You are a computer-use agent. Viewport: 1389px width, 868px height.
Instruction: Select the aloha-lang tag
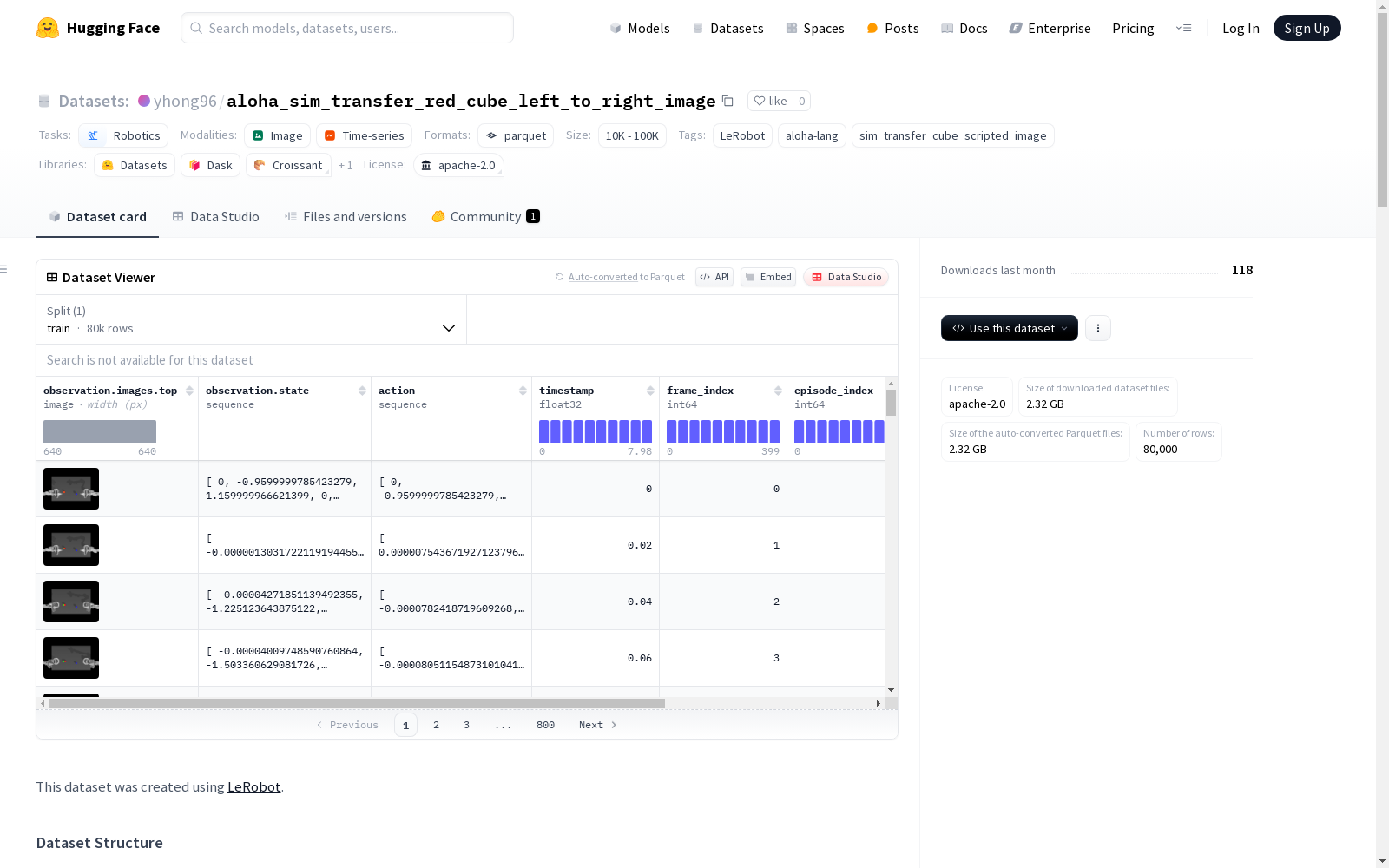point(812,135)
